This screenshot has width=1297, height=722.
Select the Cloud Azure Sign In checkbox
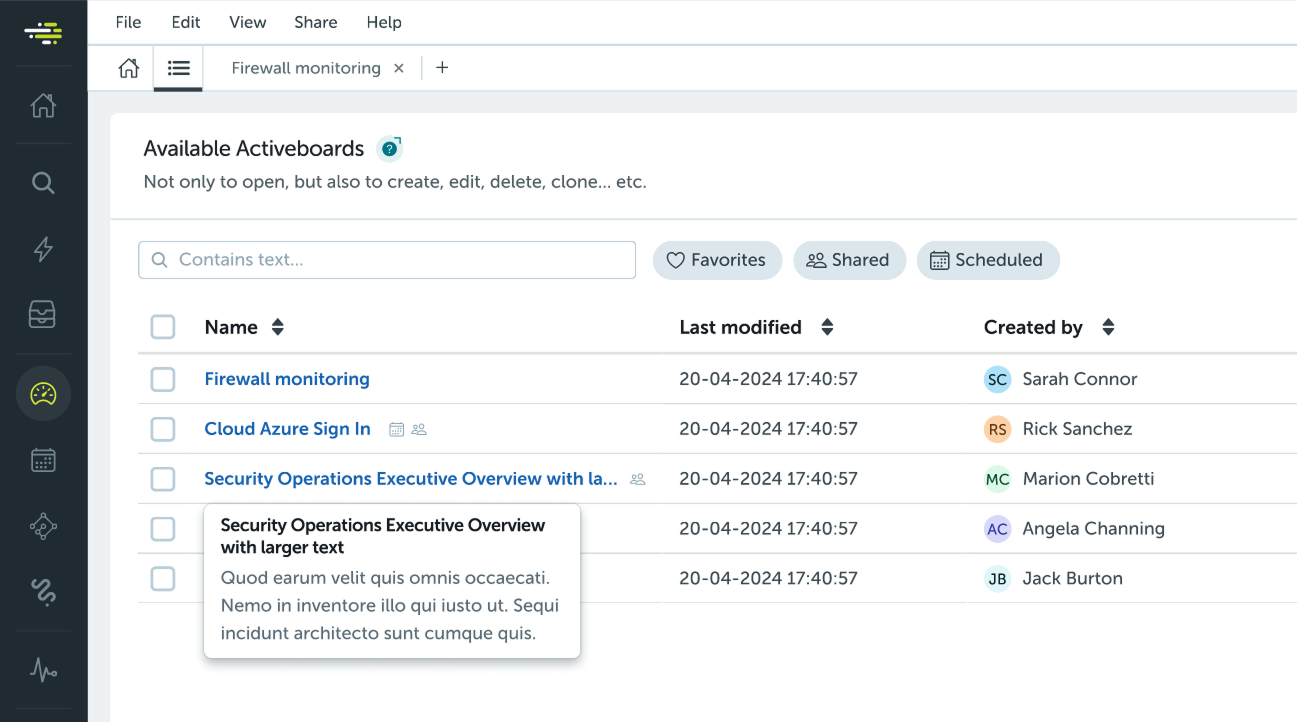pos(163,429)
